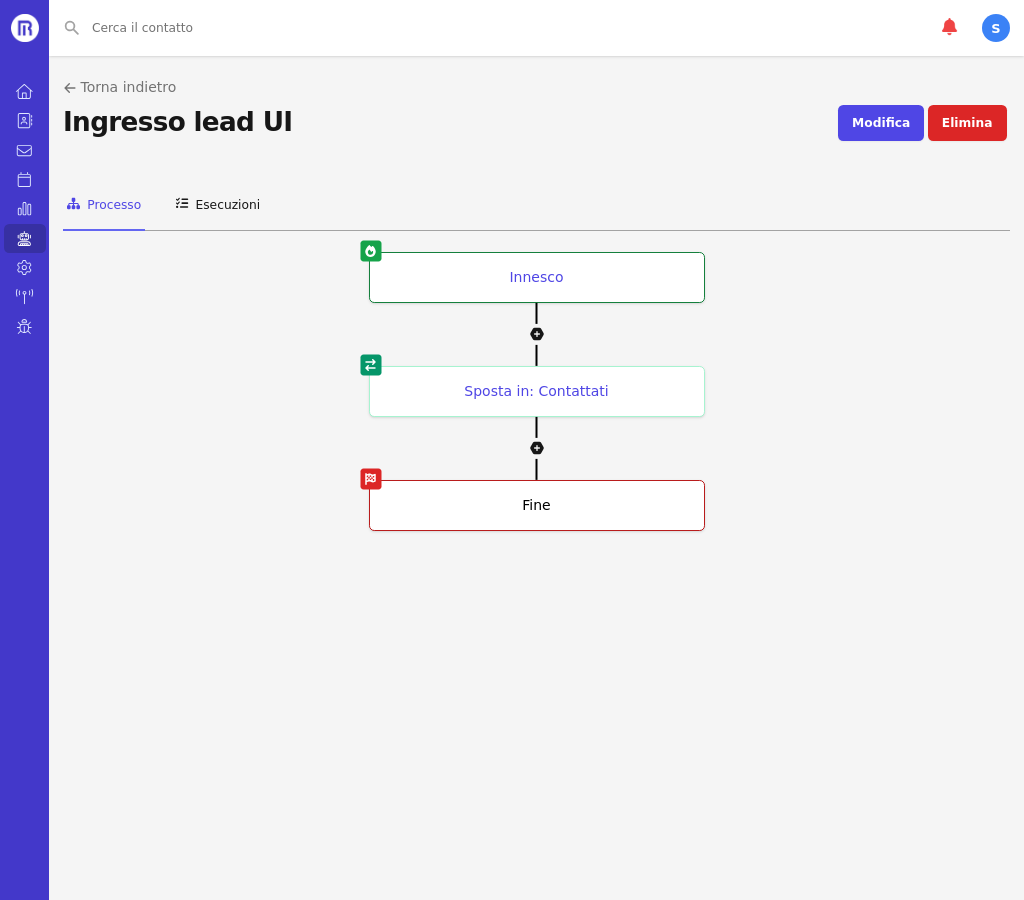Select the robot automation icon

(24, 239)
